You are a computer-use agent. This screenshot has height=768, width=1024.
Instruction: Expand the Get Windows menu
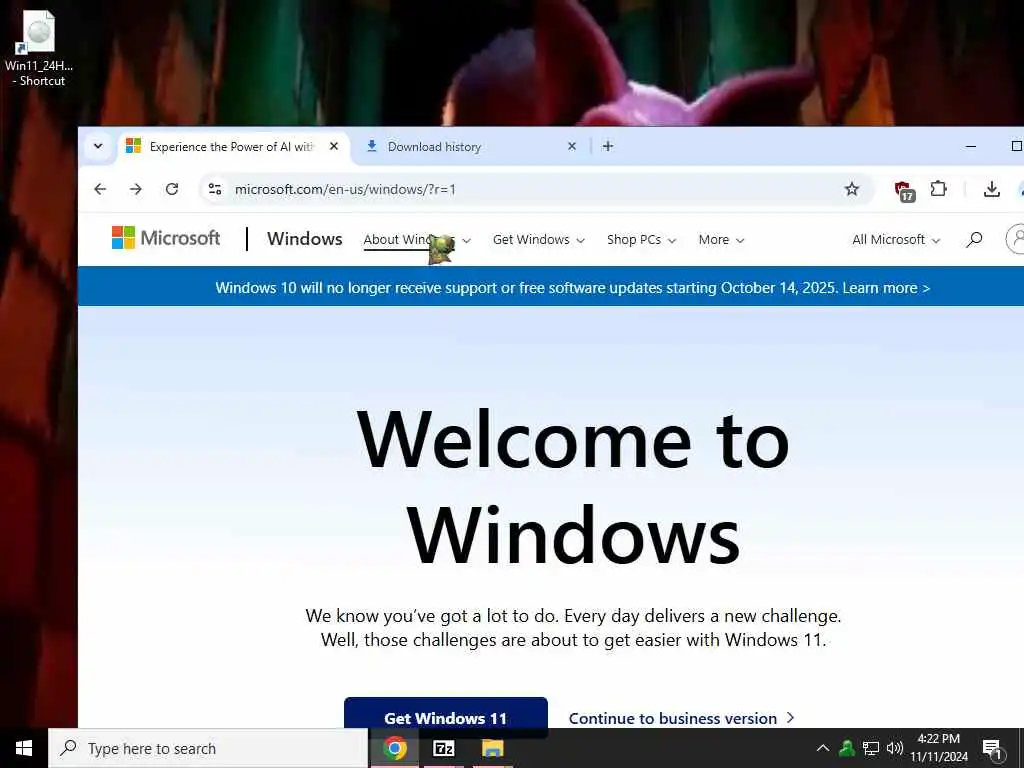(539, 240)
